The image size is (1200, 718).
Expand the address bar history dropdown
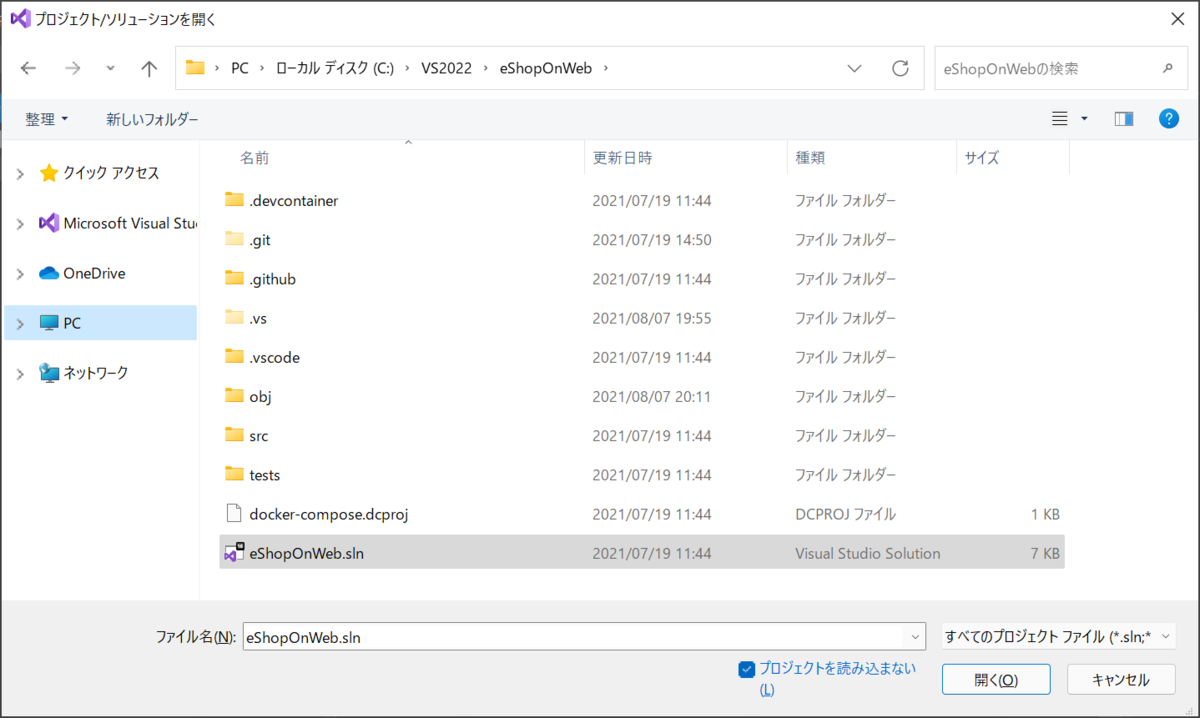pos(854,68)
